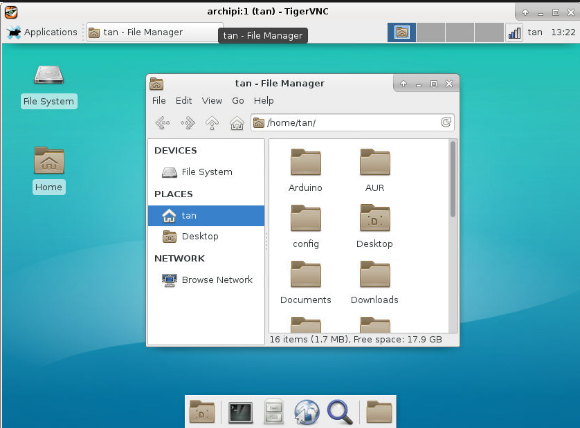
Task: Open the magnifier application finder in the dock
Action: [x=340, y=412]
